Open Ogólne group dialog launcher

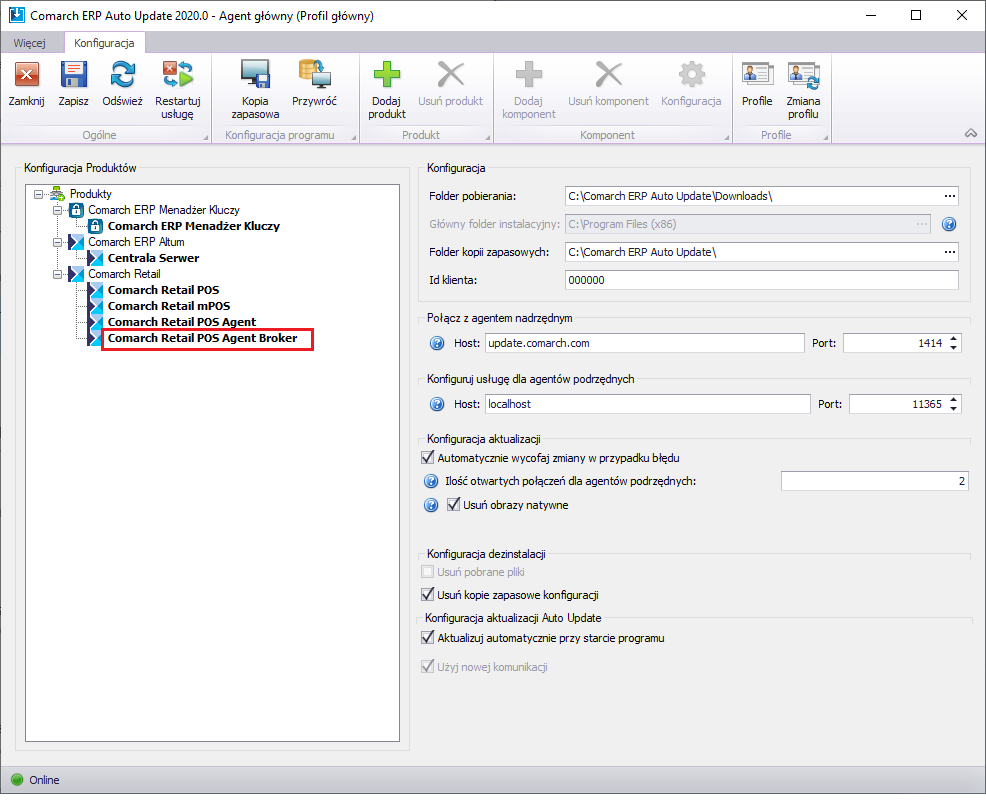click(206, 137)
